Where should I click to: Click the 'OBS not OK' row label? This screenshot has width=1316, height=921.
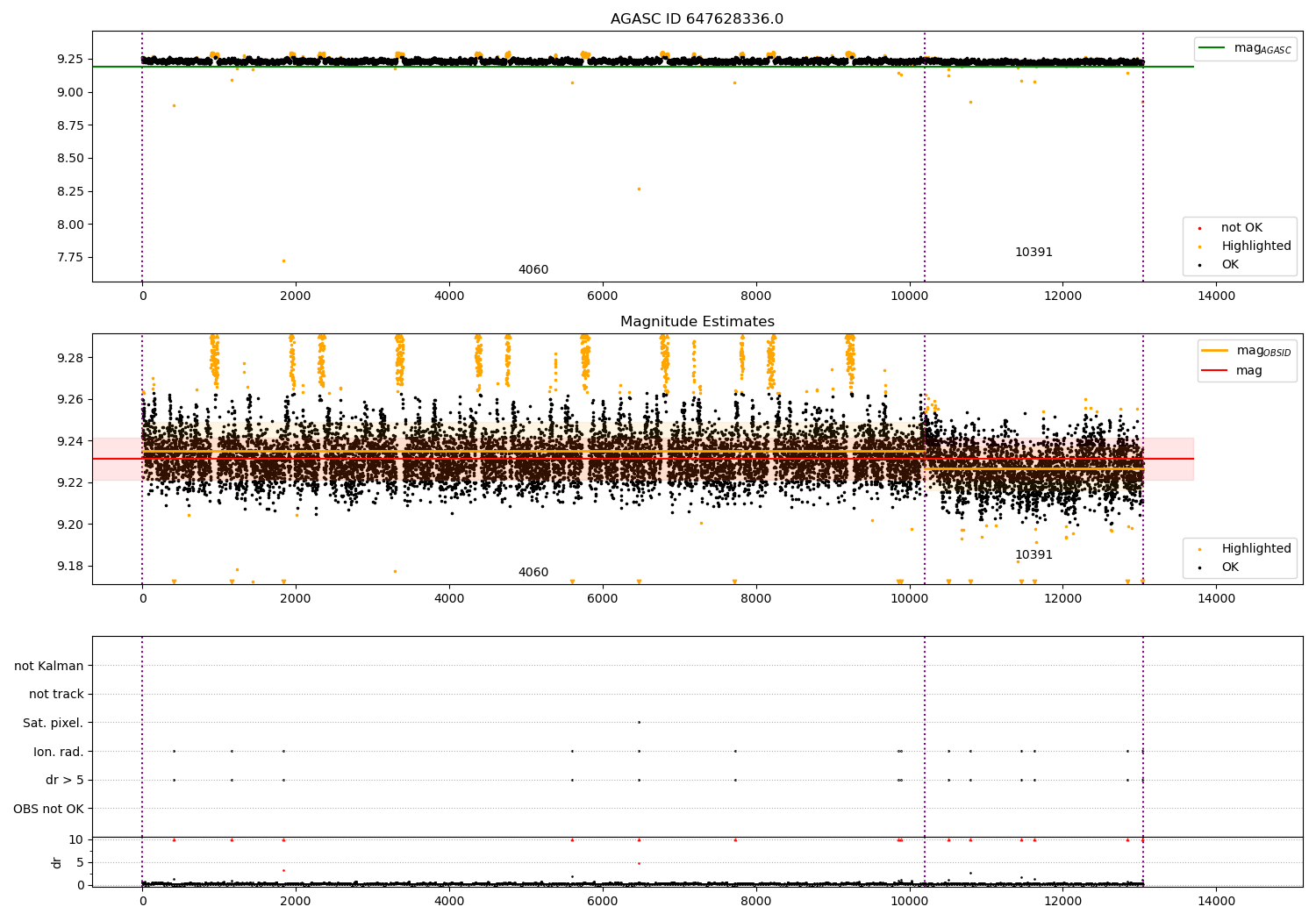49,809
